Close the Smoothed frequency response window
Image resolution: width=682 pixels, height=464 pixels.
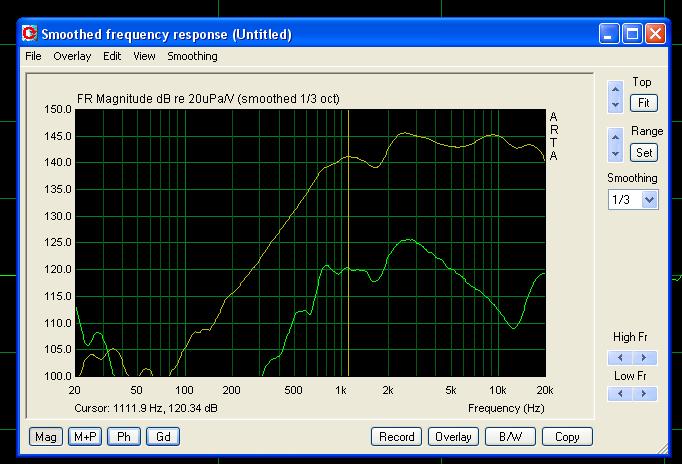pos(655,34)
